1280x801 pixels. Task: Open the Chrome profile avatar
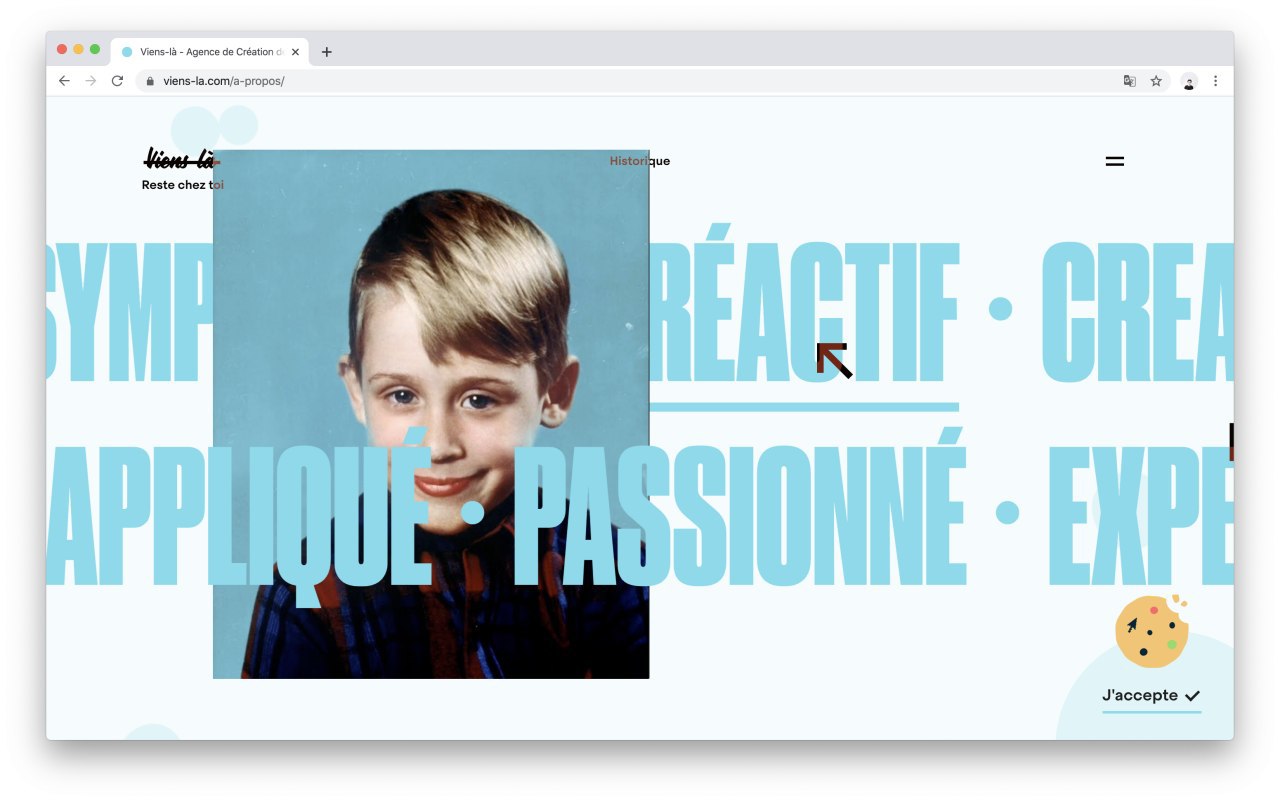click(1189, 81)
